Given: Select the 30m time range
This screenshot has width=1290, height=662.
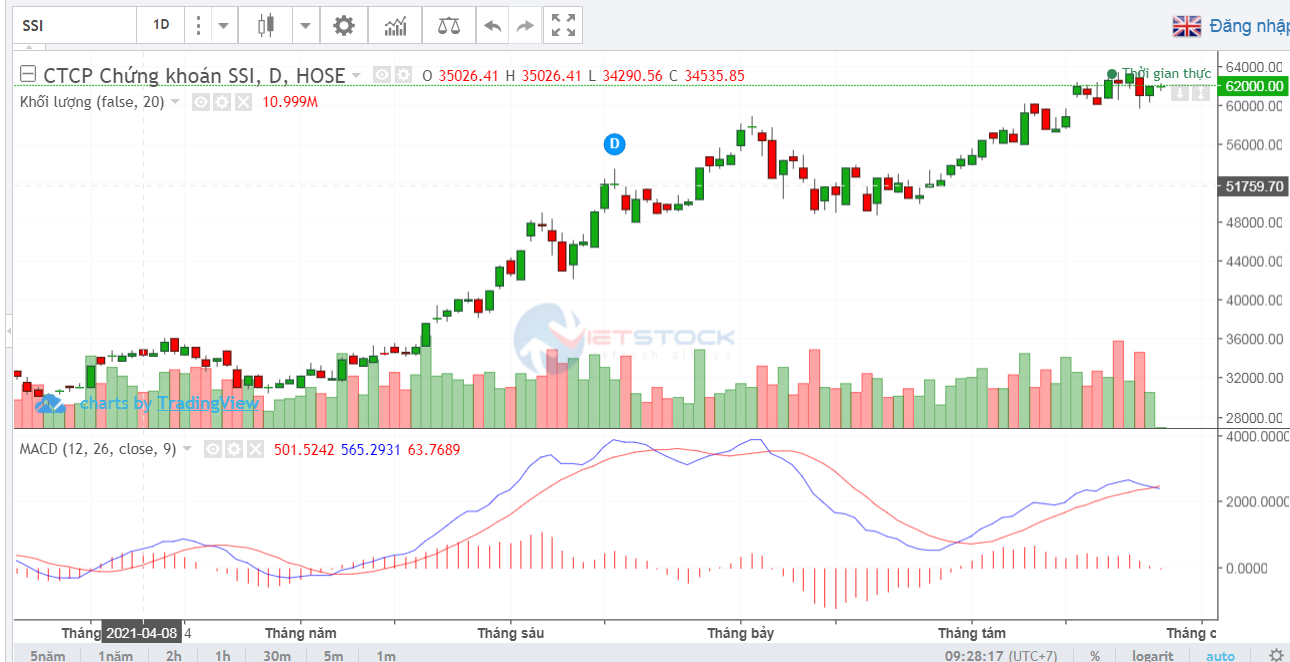Looking at the screenshot, I should point(276,655).
